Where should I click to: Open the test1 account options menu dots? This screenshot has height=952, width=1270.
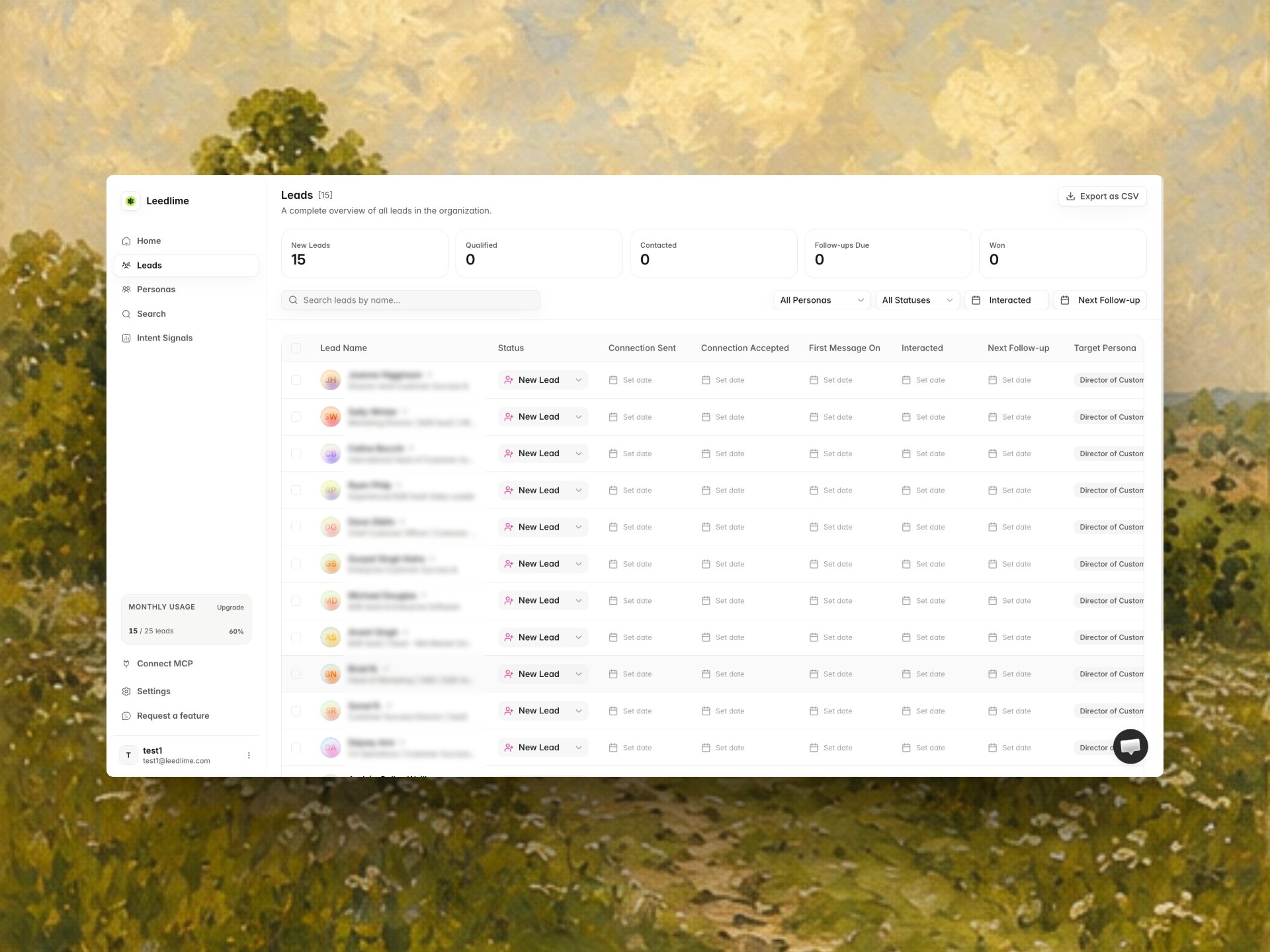tap(249, 755)
